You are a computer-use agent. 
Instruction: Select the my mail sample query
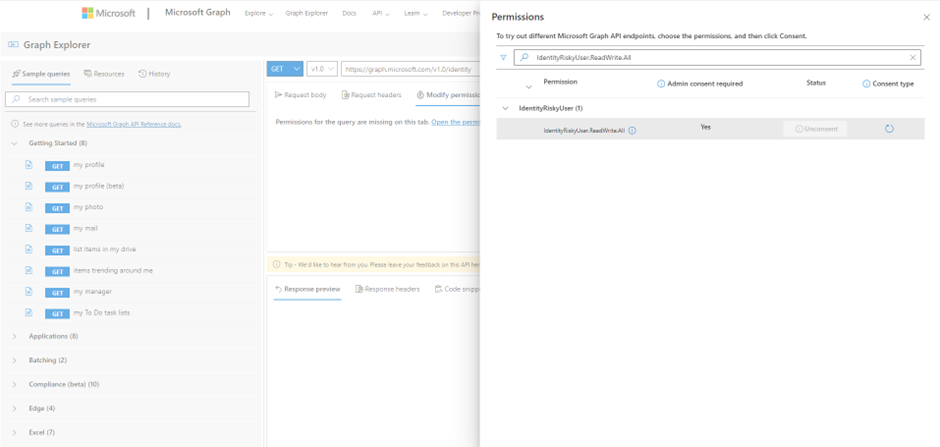click(85, 228)
